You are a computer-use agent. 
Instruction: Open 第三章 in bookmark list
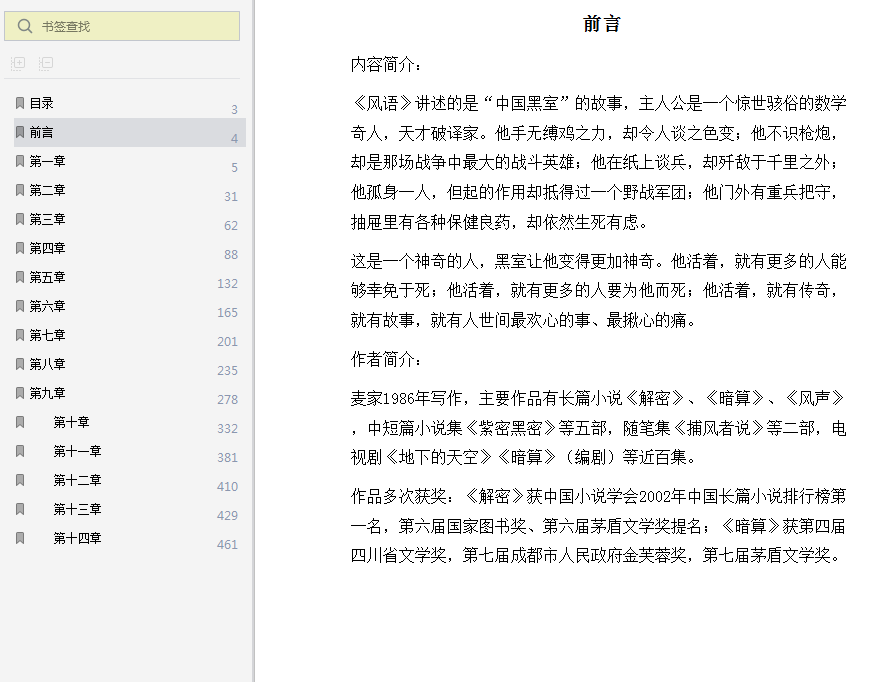click(x=48, y=219)
